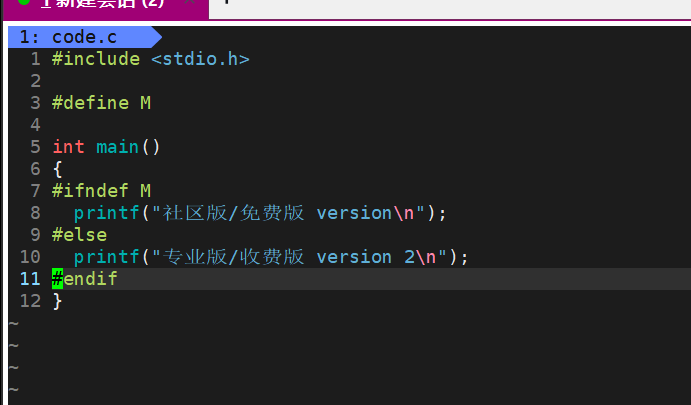Click the "#endif" directive with the green cursor
Image resolution: width=691 pixels, height=405 pixels.
85,279
